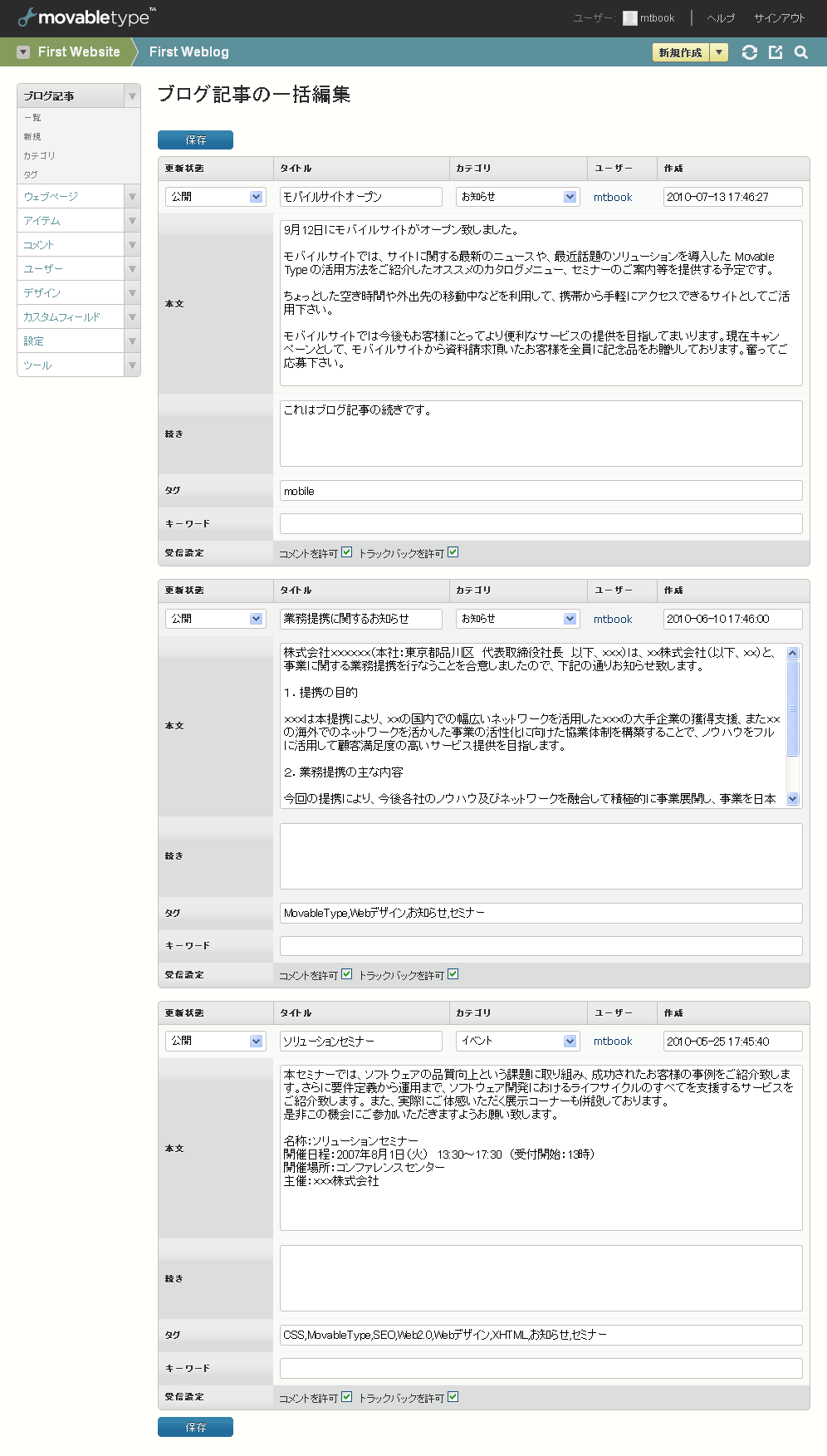Go to First Website breadcrumb
Screen dimensions: 827x1456
(x=79, y=51)
